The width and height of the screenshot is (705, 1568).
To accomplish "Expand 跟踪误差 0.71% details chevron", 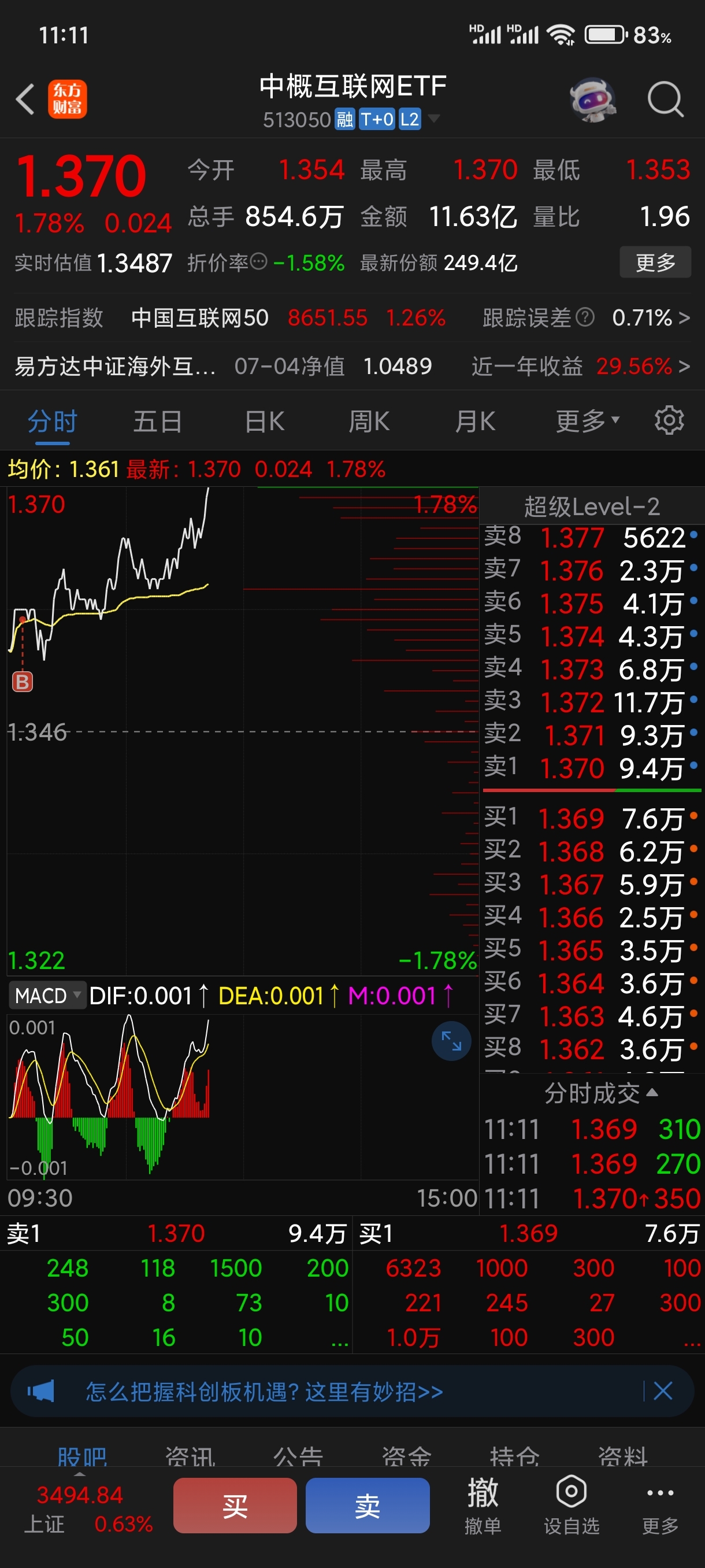I will click(x=685, y=318).
